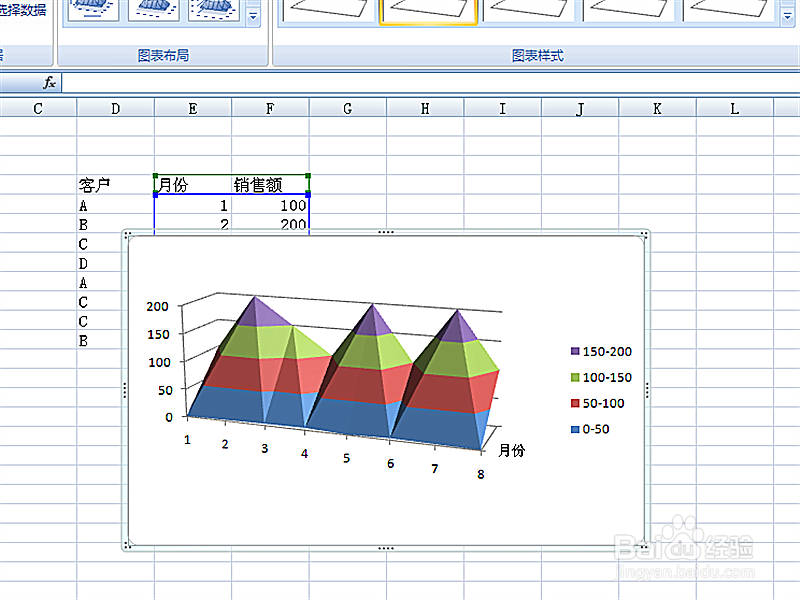Select column F header

click(x=270, y=109)
